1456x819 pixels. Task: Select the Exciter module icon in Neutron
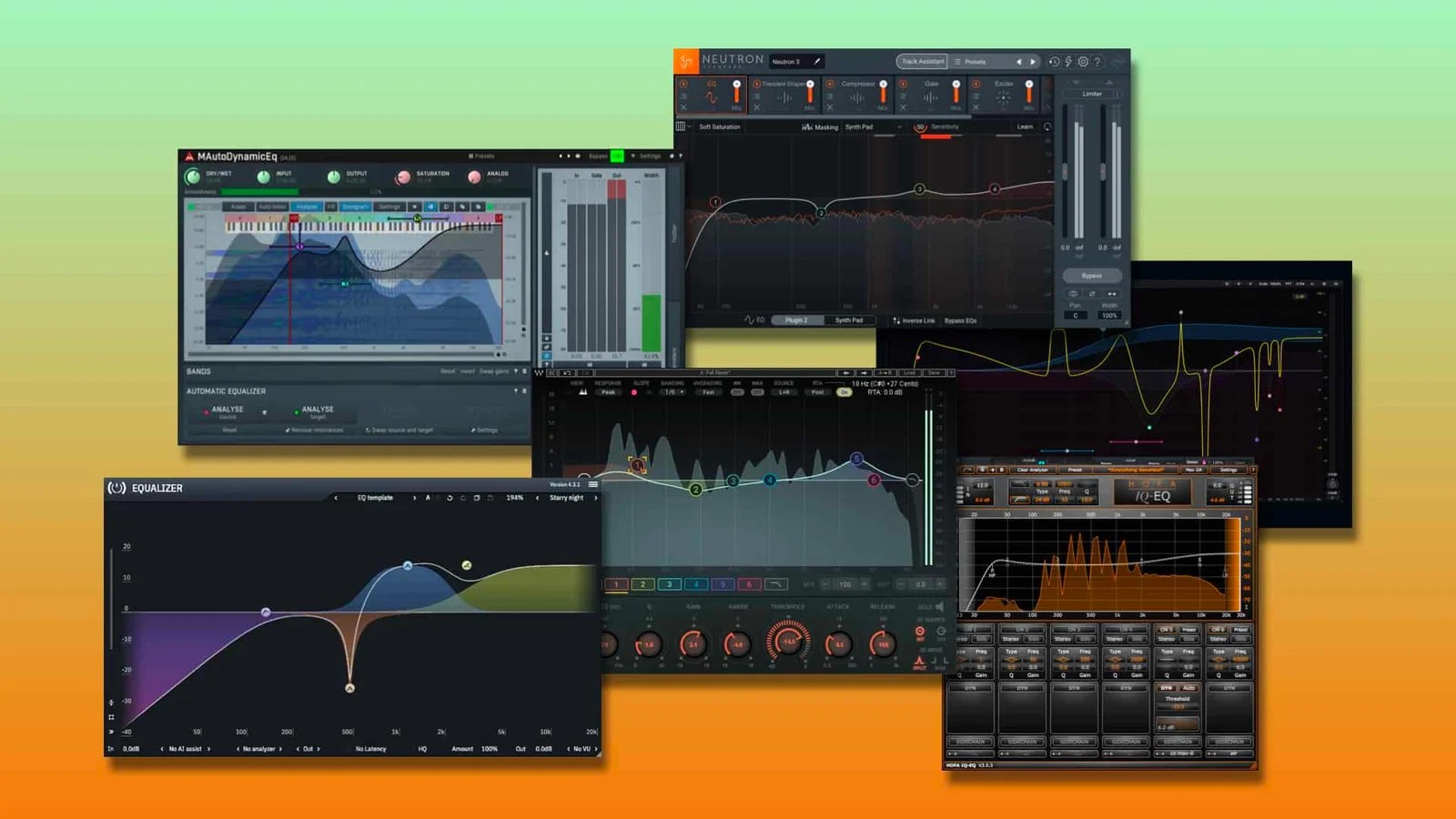[1005, 97]
